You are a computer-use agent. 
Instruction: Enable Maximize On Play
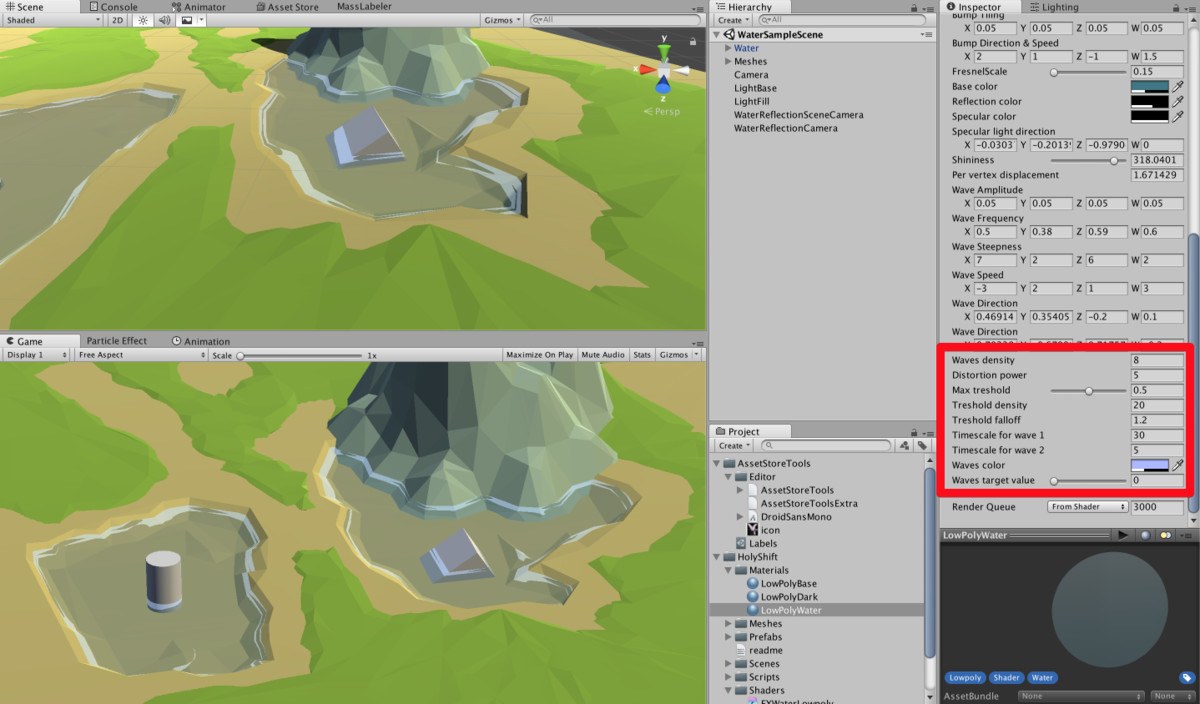[x=539, y=355]
